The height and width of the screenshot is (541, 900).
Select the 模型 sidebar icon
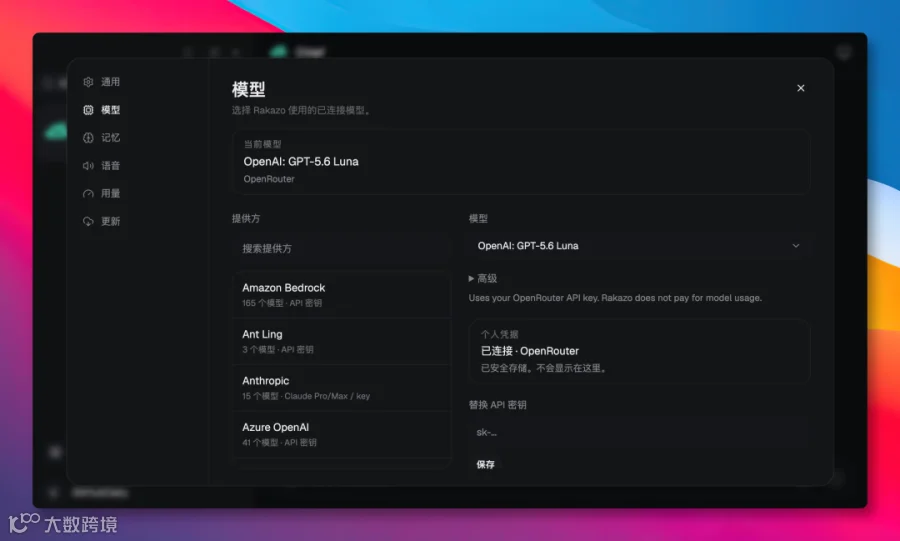[88, 110]
